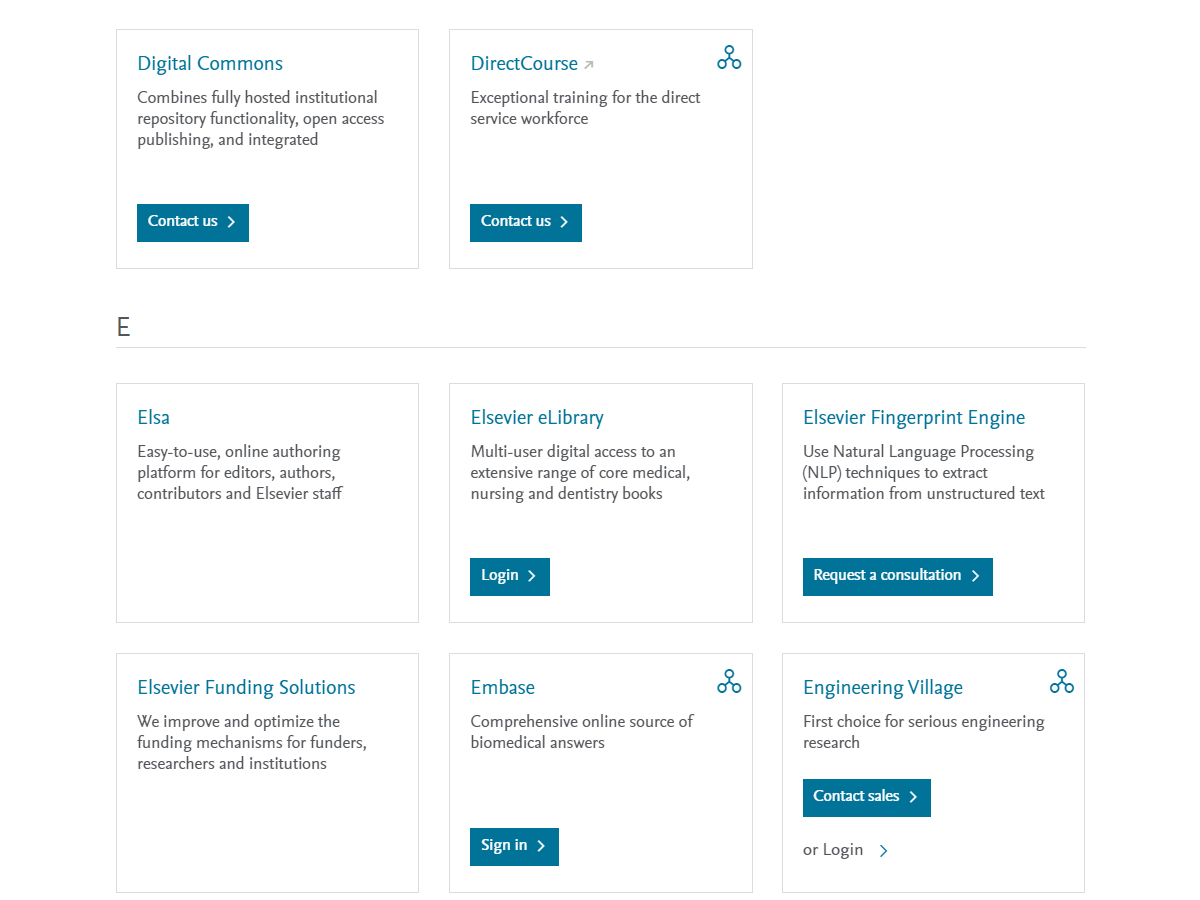This screenshot has height=900, width=1200.
Task: Open the DirectCourse title link
Action: point(524,64)
